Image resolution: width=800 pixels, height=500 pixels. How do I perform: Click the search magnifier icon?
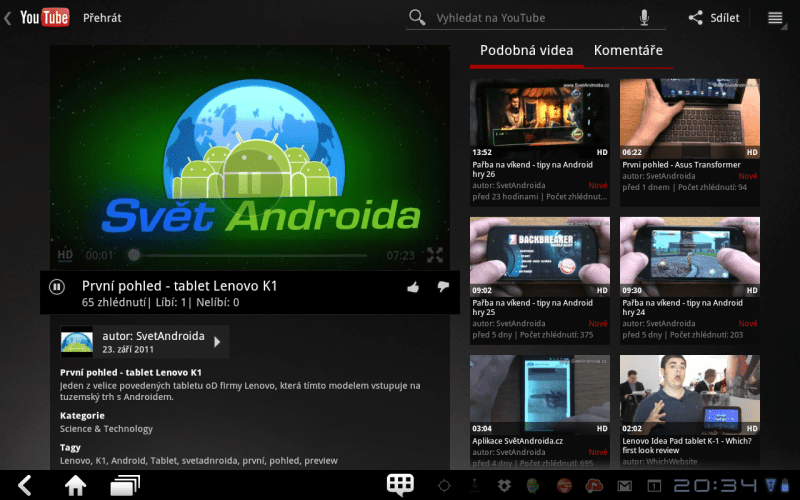click(417, 17)
